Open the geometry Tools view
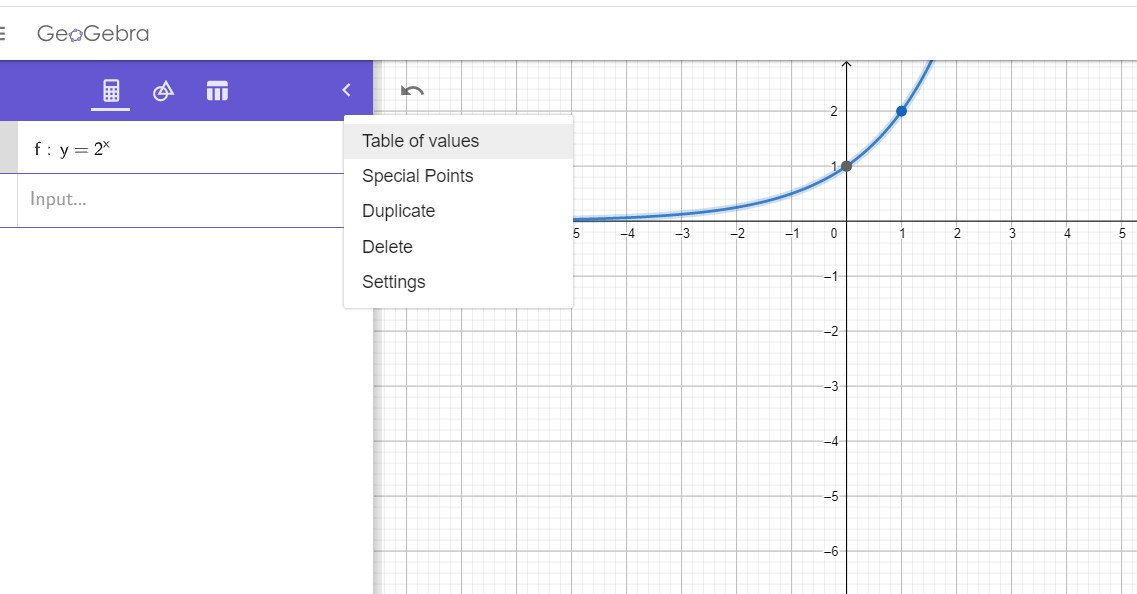Viewport: 1137px width, 594px height. pos(164,91)
